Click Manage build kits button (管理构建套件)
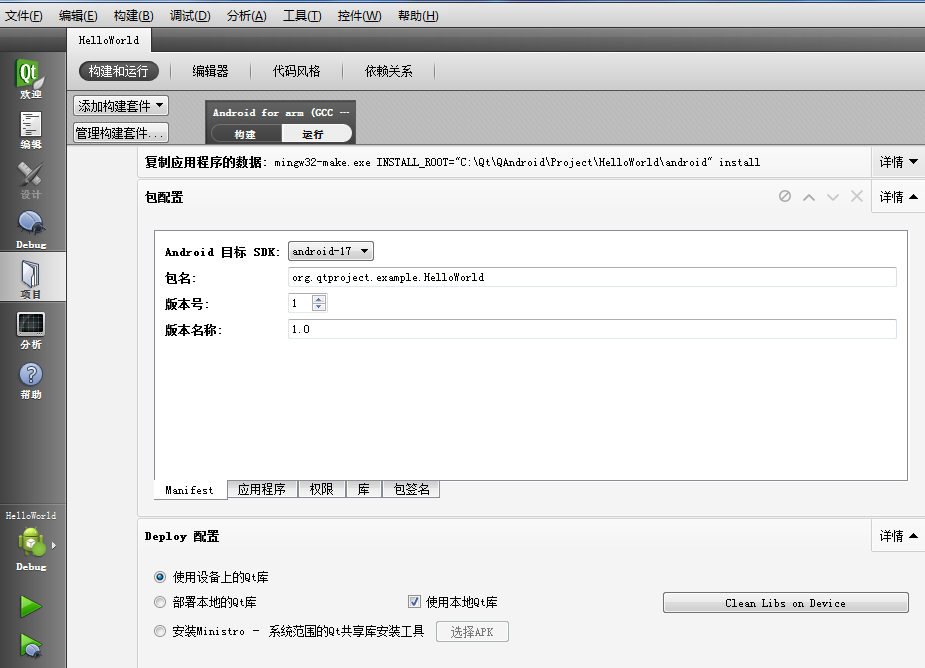 coord(121,133)
